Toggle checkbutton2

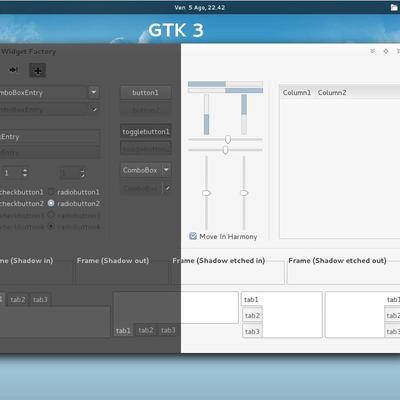(x=22, y=203)
